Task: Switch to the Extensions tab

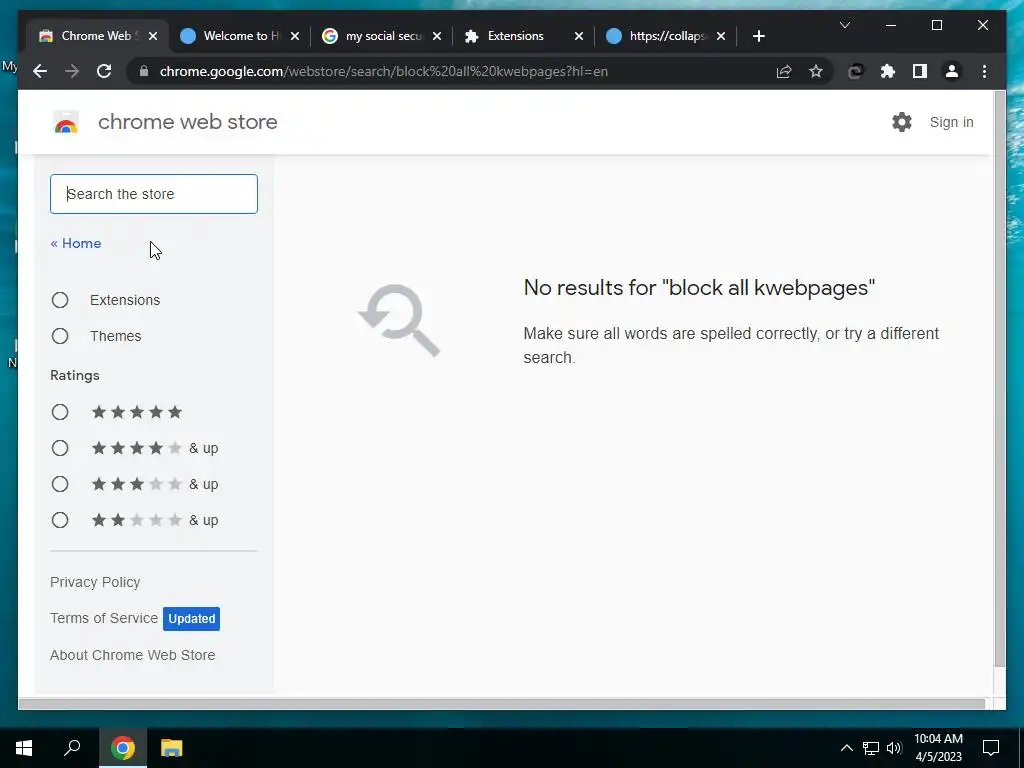Action: coord(524,36)
